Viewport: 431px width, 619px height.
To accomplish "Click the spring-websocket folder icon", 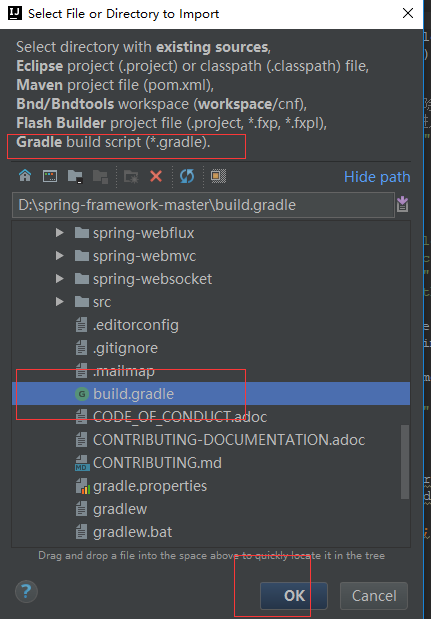I will tap(82, 279).
